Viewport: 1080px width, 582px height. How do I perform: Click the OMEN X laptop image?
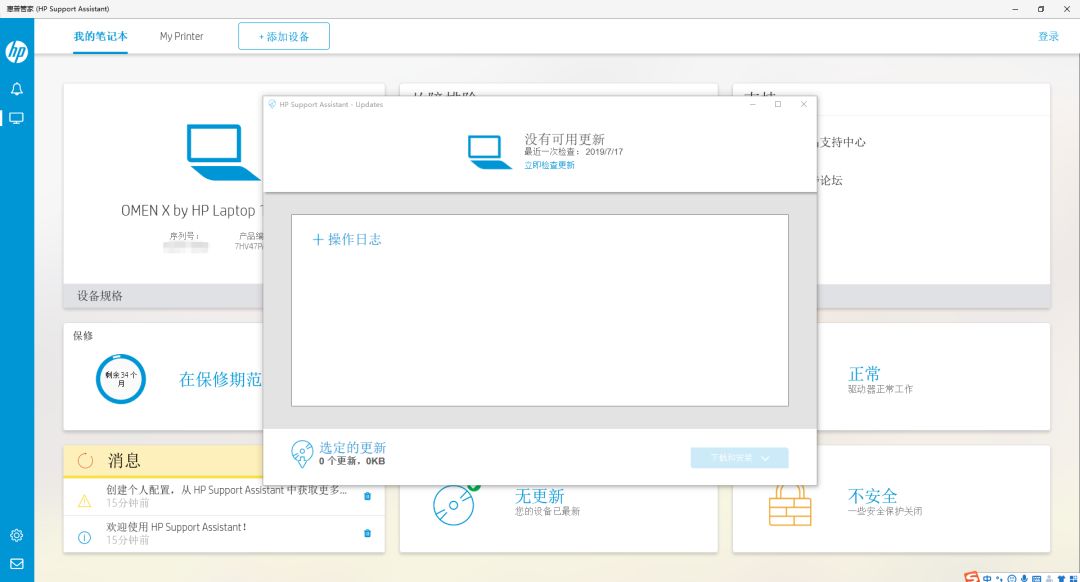click(224, 152)
